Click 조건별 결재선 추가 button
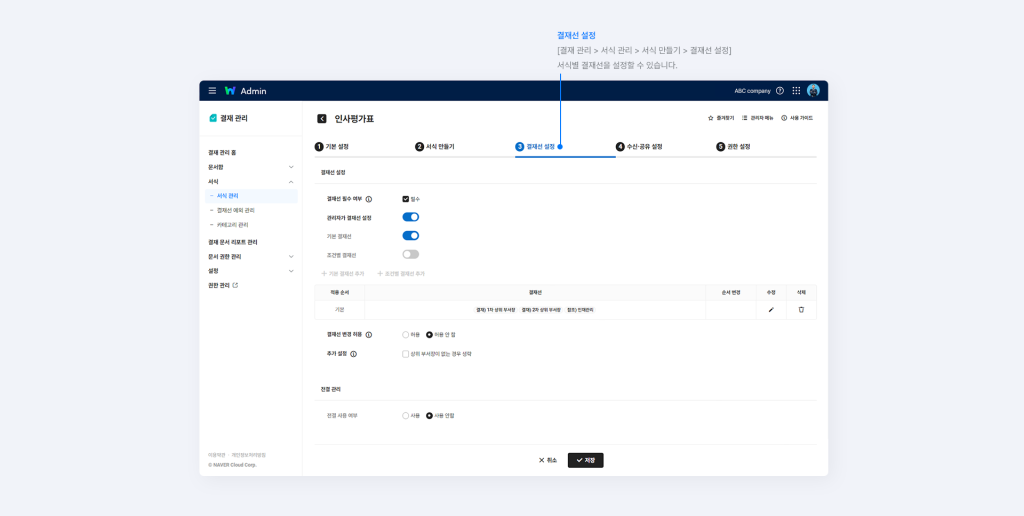The height and width of the screenshot is (516, 1024). (x=401, y=274)
